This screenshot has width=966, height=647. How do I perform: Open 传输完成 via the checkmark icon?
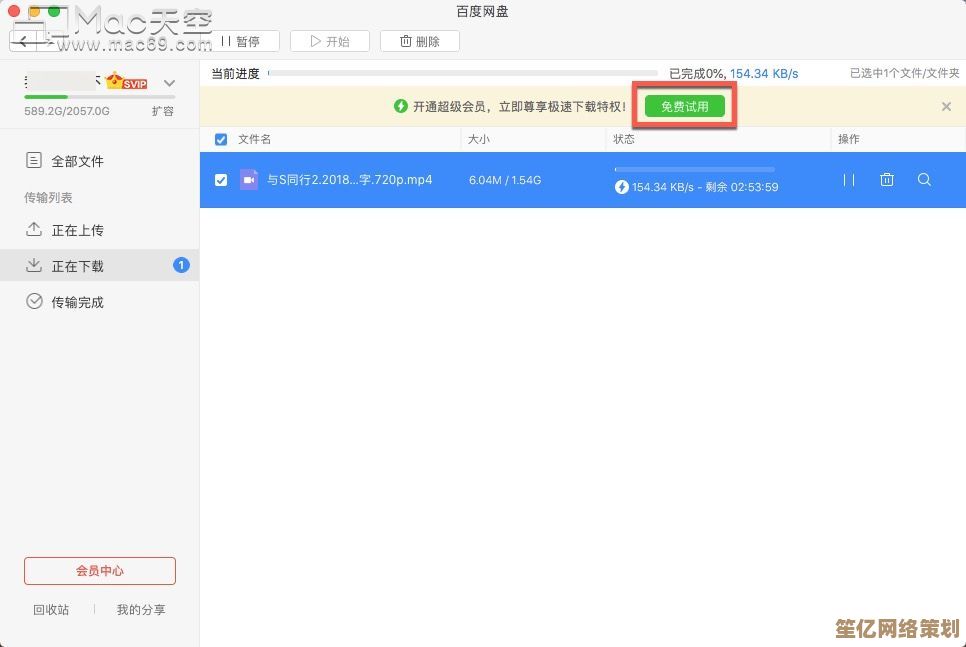click(x=34, y=301)
